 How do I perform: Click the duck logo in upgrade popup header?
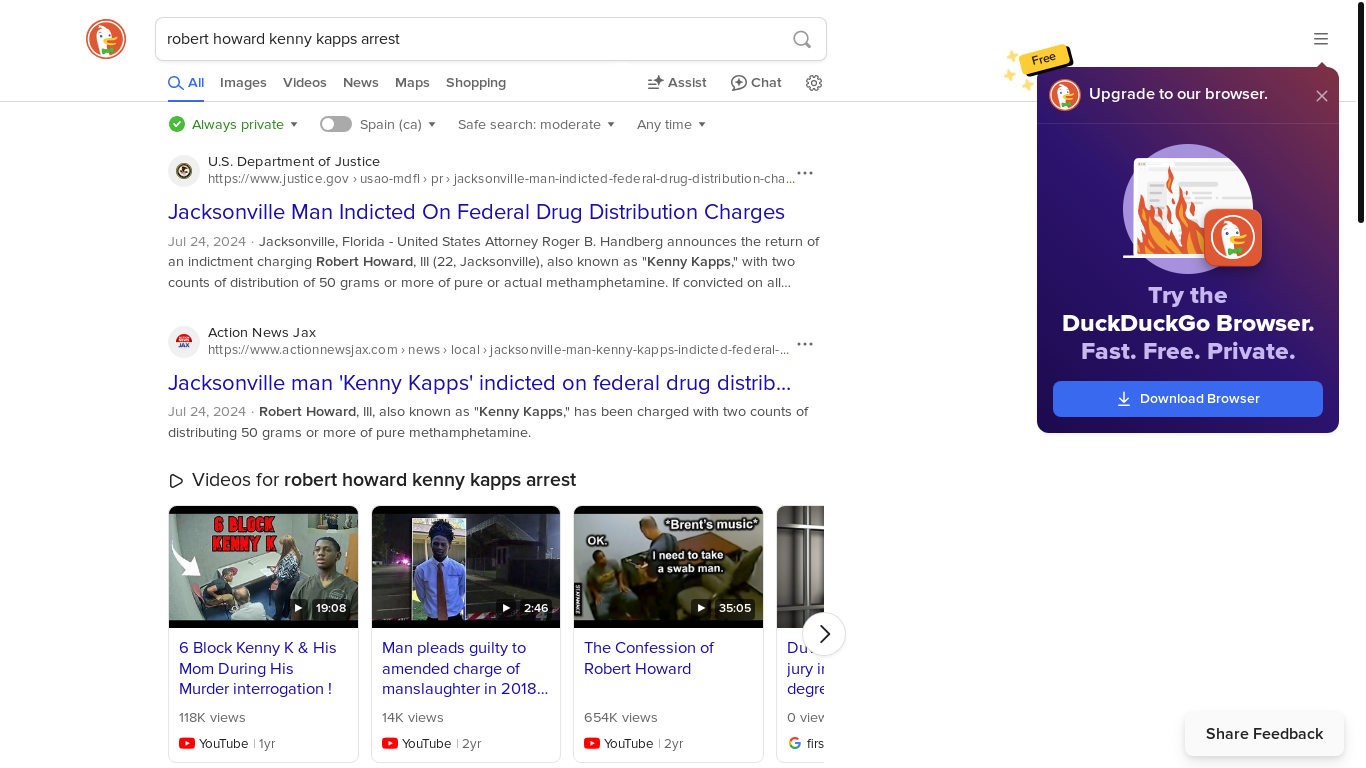[x=1065, y=95]
